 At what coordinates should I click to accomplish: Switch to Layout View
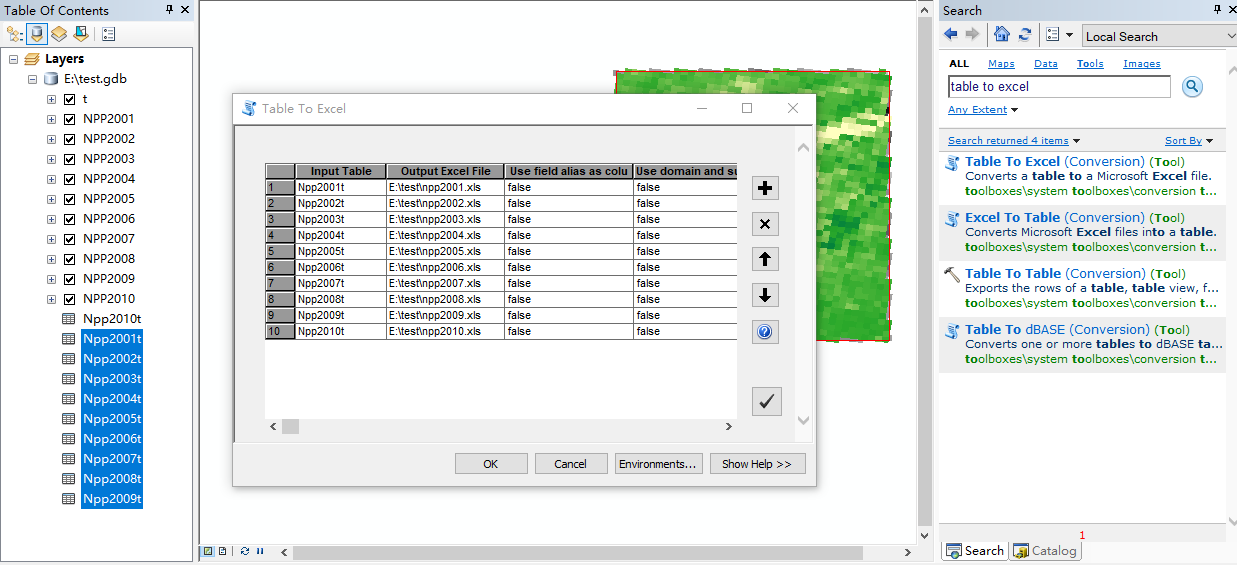(222, 551)
